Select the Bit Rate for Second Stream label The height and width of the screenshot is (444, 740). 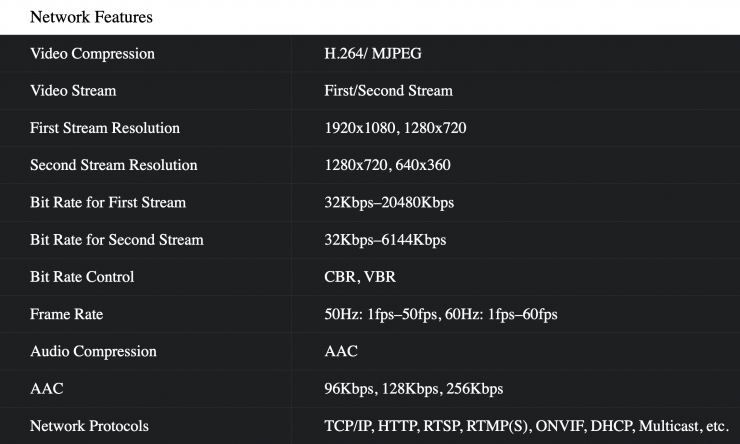point(117,240)
